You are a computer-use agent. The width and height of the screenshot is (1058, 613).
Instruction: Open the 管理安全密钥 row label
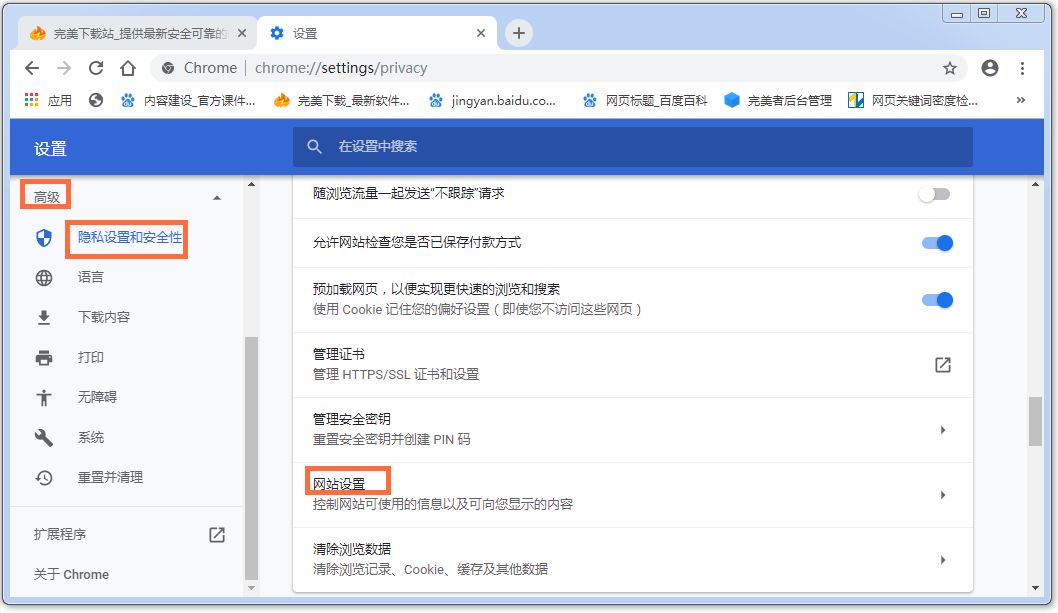tap(352, 419)
